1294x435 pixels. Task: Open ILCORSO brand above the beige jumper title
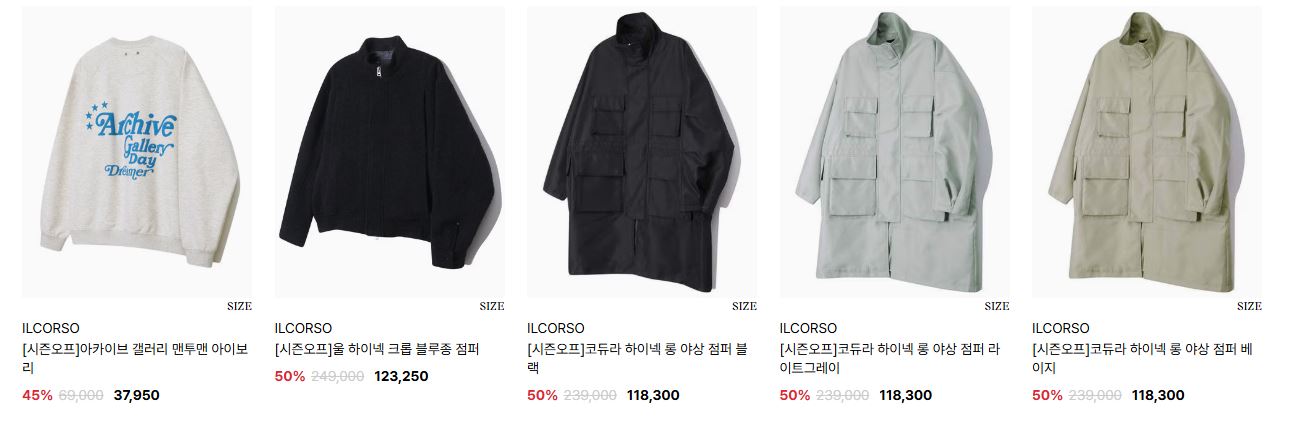(1061, 328)
